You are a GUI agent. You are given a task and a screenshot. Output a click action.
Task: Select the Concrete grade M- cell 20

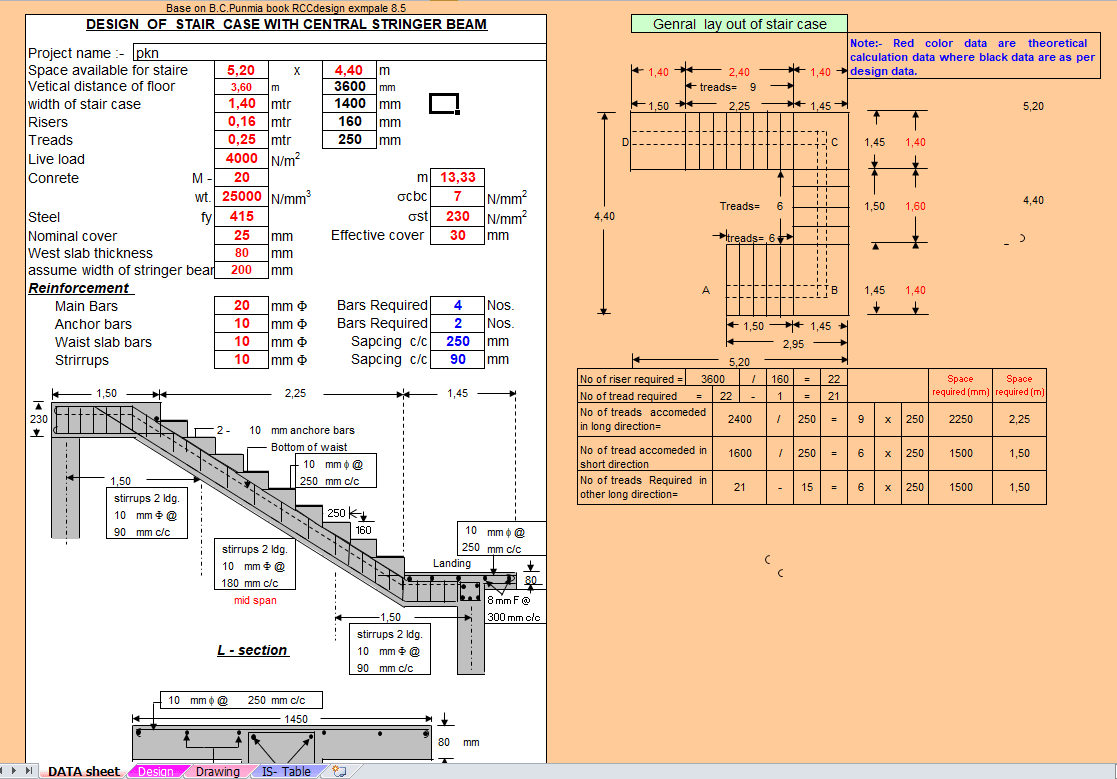point(241,177)
